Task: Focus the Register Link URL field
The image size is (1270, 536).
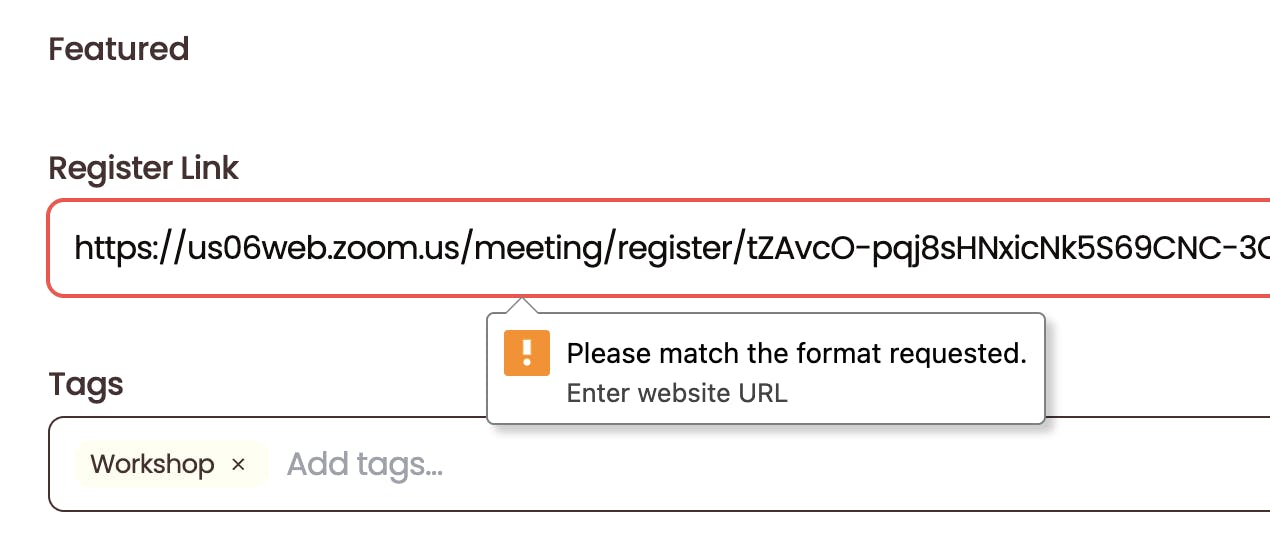Action: click(659, 248)
